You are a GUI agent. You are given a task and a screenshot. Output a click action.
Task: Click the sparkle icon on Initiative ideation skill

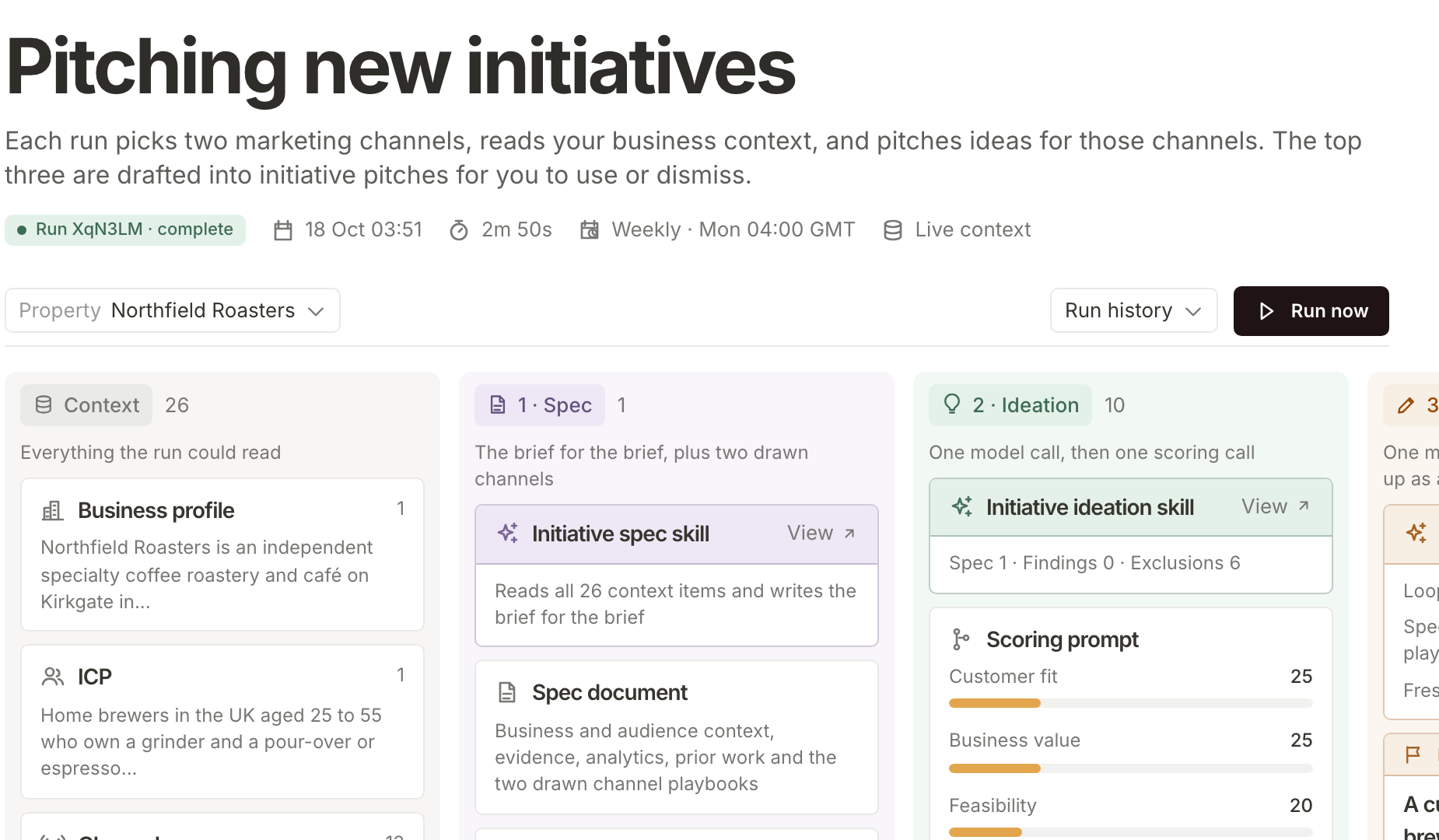(962, 506)
